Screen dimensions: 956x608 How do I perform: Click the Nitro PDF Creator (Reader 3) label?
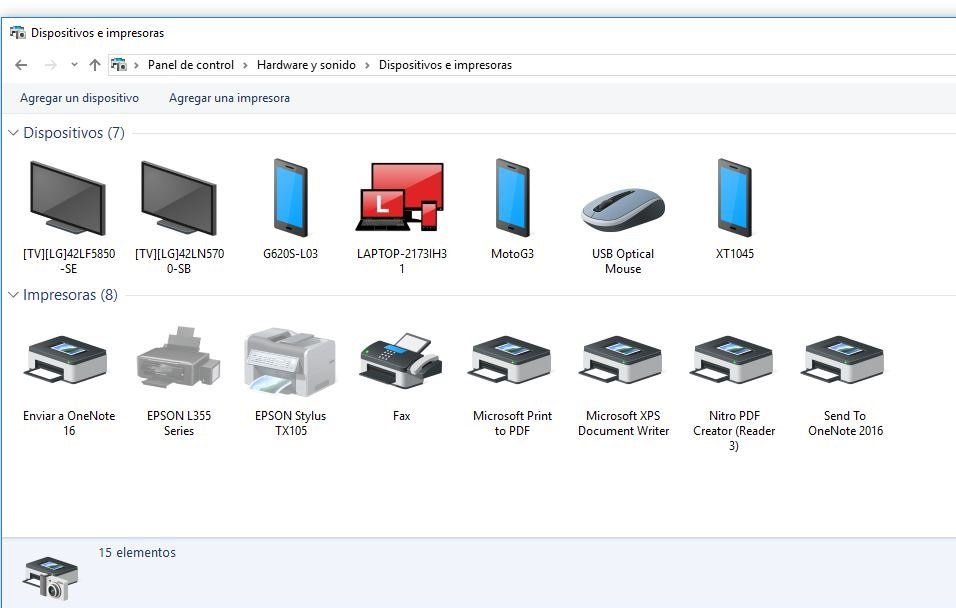[734, 431]
